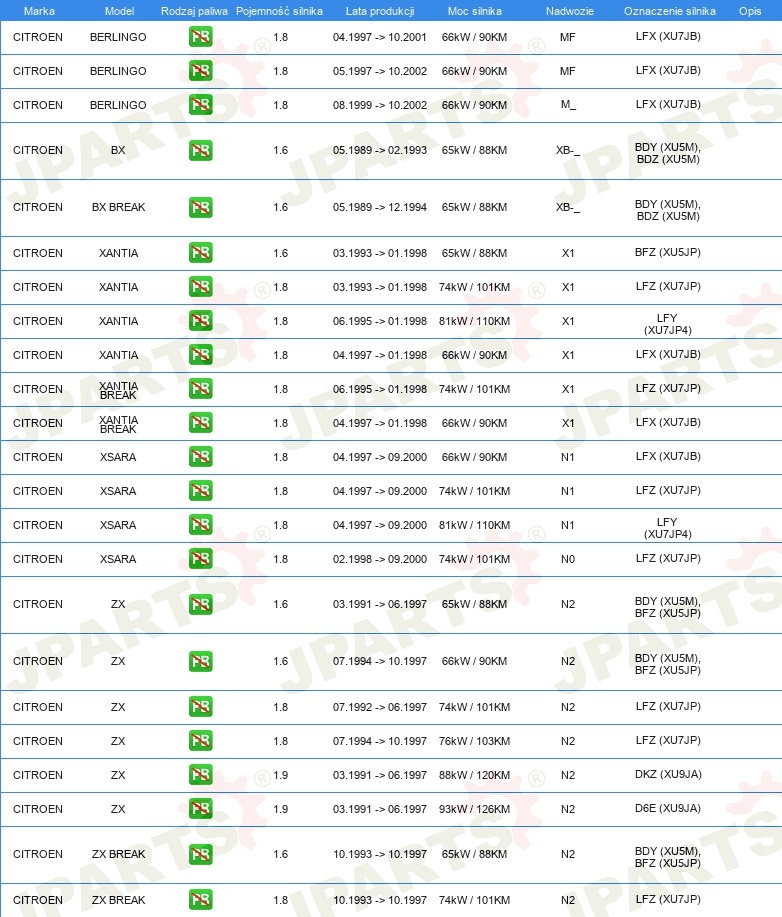Click fuel icon for Xsara 81kW / 110KM
Screen dimensions: 782x917
(x=201, y=525)
